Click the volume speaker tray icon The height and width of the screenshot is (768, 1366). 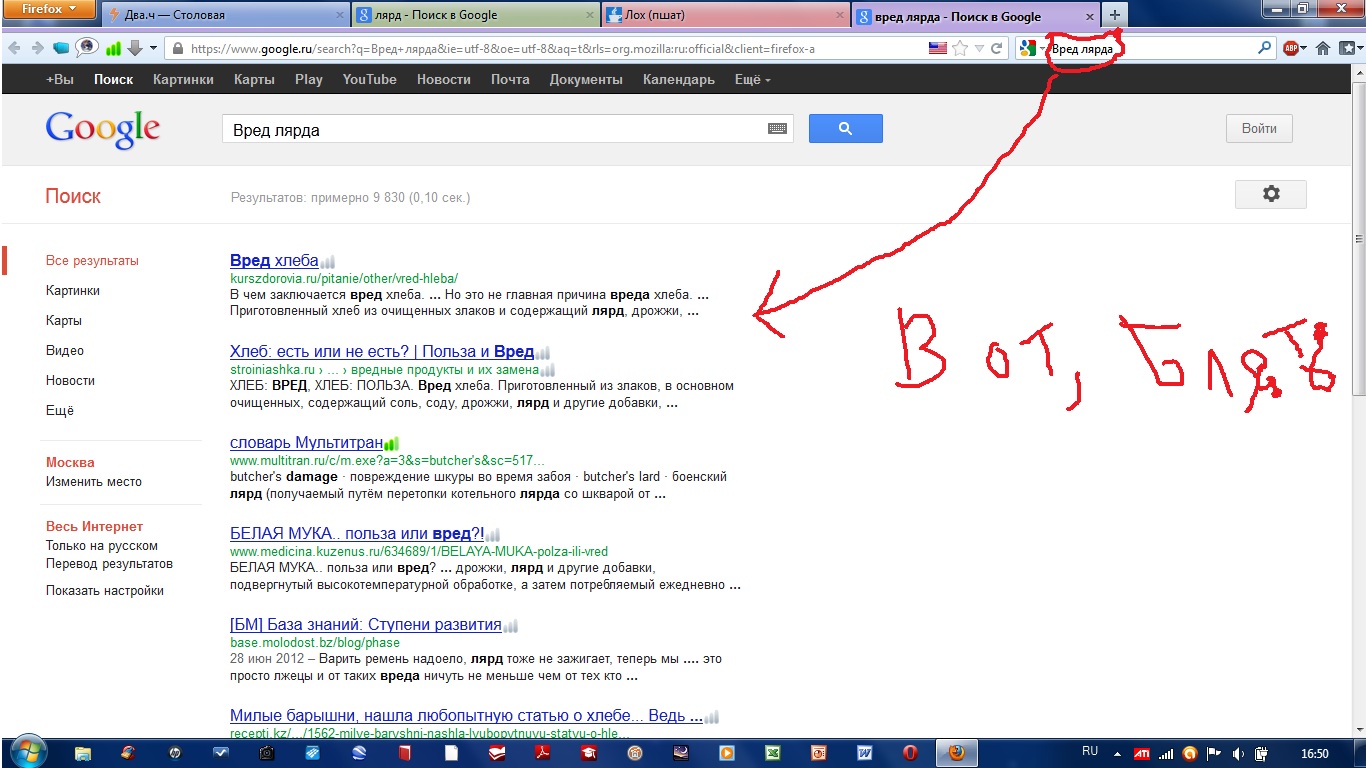[x=1239, y=753]
